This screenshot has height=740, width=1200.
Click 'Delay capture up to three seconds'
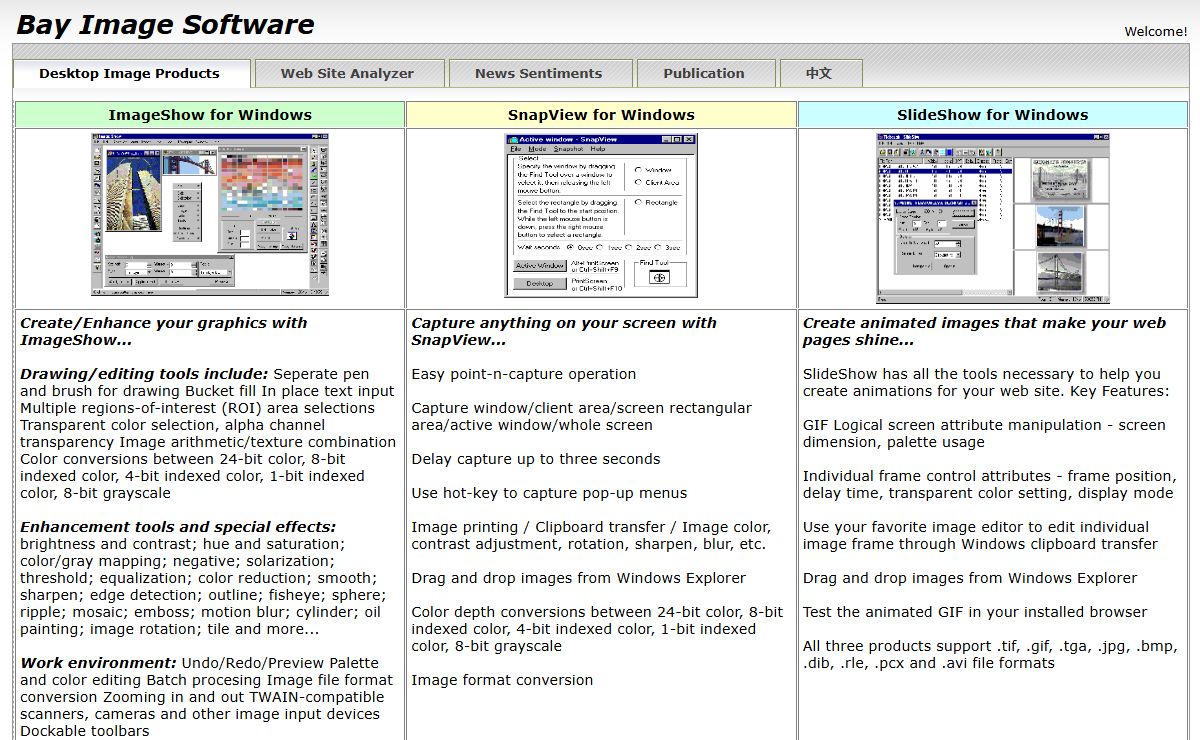coord(536,459)
